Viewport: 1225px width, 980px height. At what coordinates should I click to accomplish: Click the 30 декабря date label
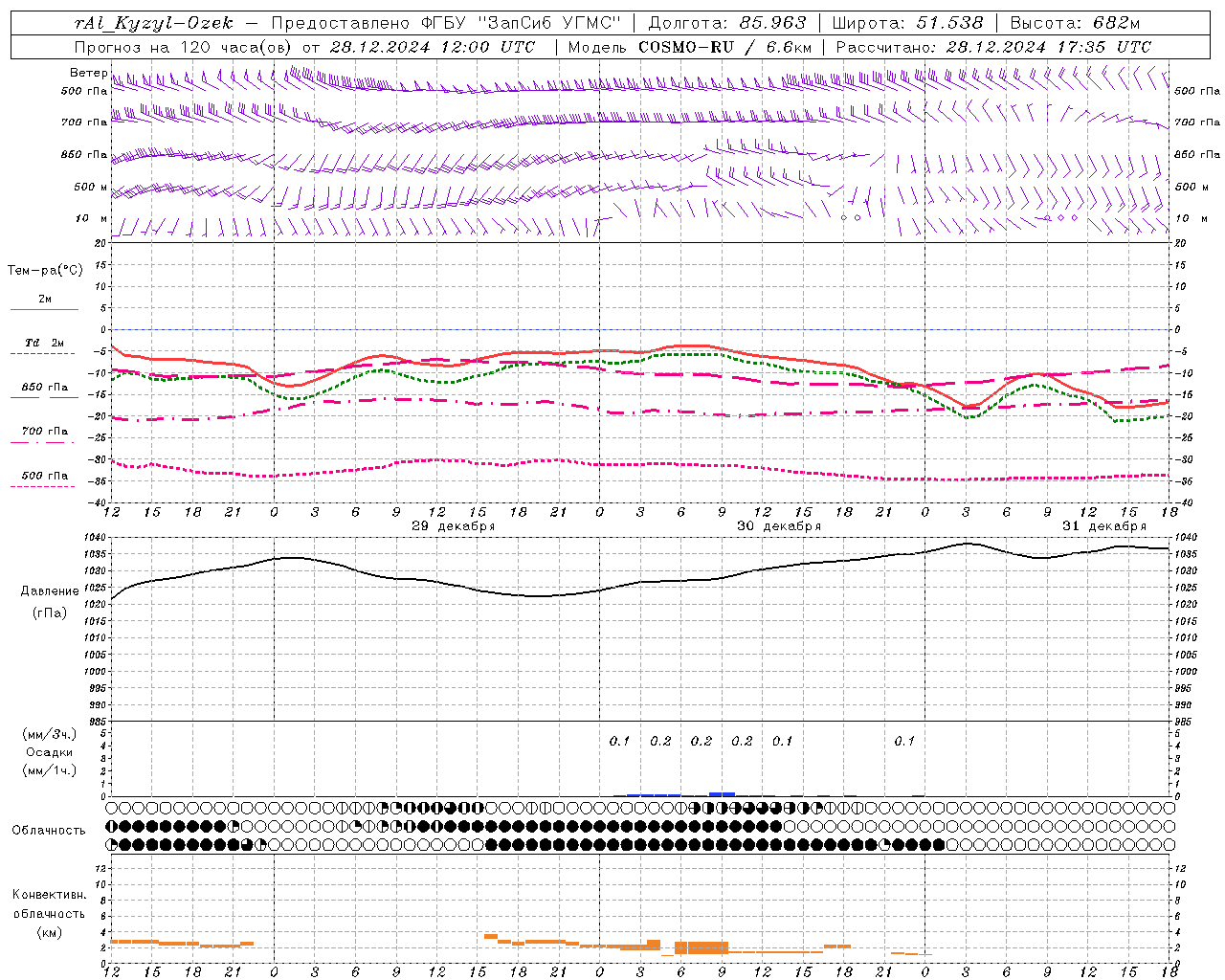click(x=778, y=526)
